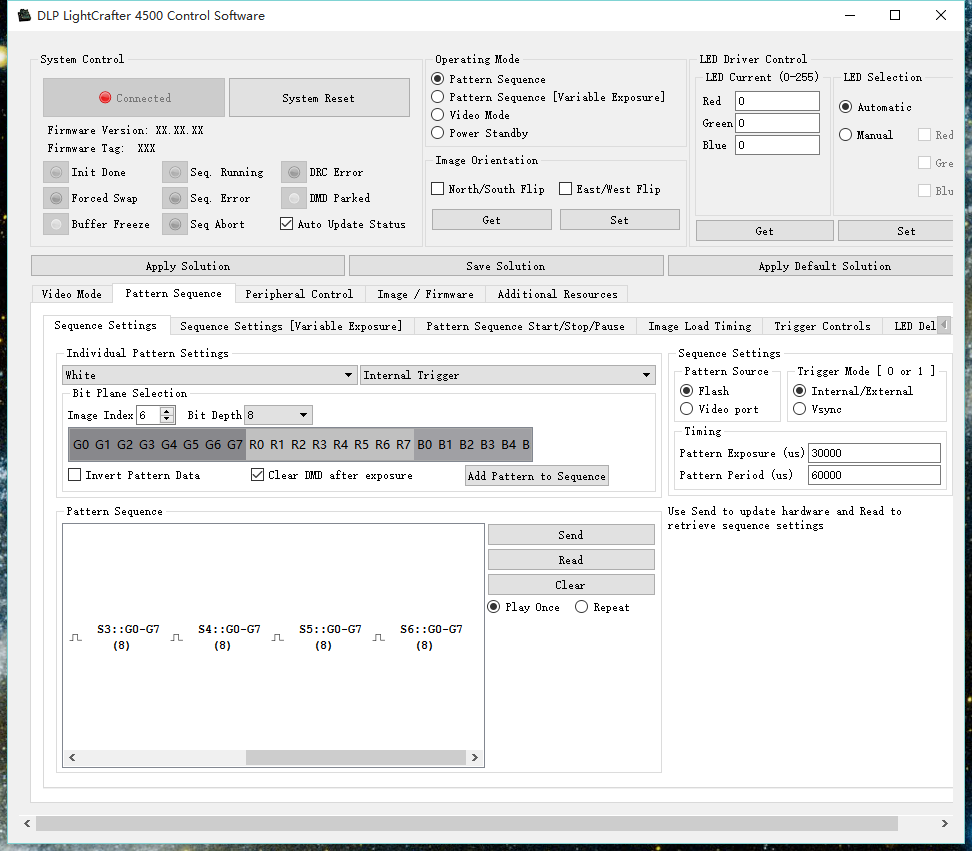The height and width of the screenshot is (851, 972).
Task: Click the Buffer Freeze status LED
Action: (x=56, y=224)
